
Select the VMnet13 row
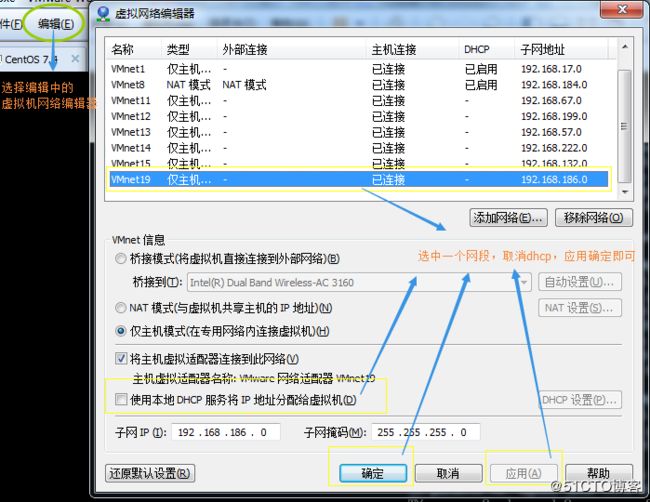359,132
